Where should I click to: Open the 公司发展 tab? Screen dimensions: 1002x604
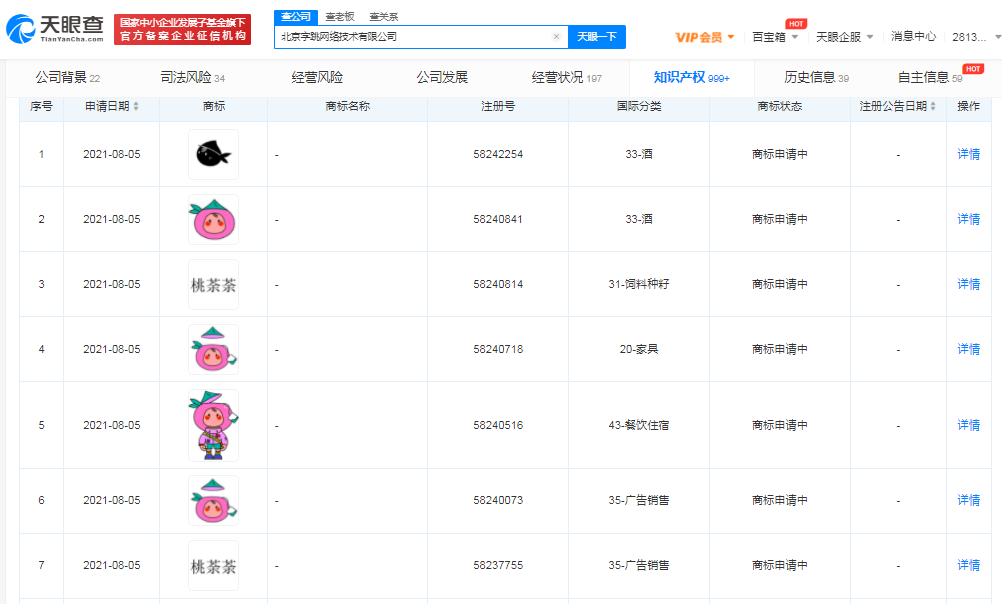442,77
